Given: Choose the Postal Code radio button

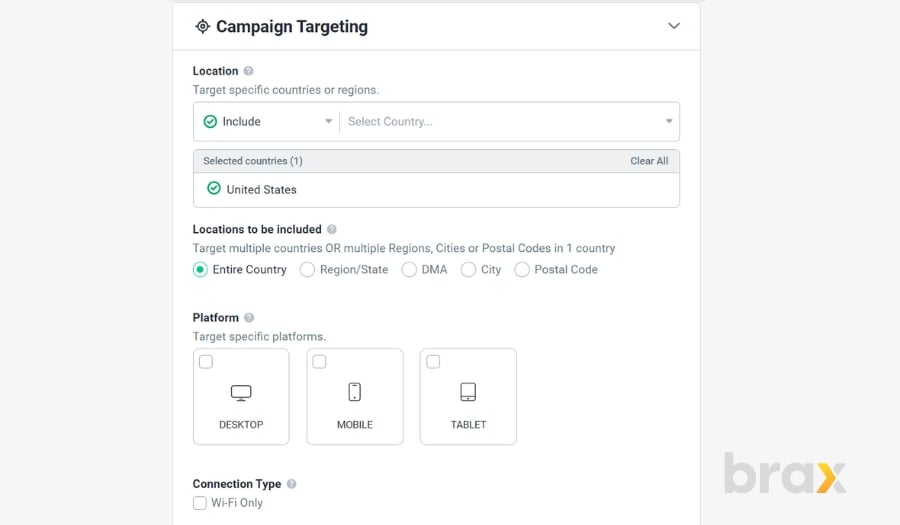Looking at the screenshot, I should 522,270.
